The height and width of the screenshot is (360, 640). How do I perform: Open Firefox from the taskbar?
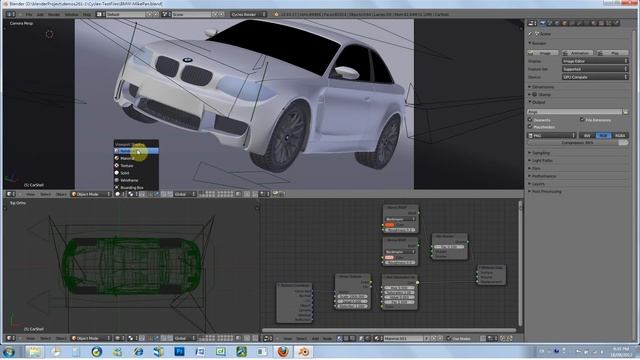pos(283,351)
